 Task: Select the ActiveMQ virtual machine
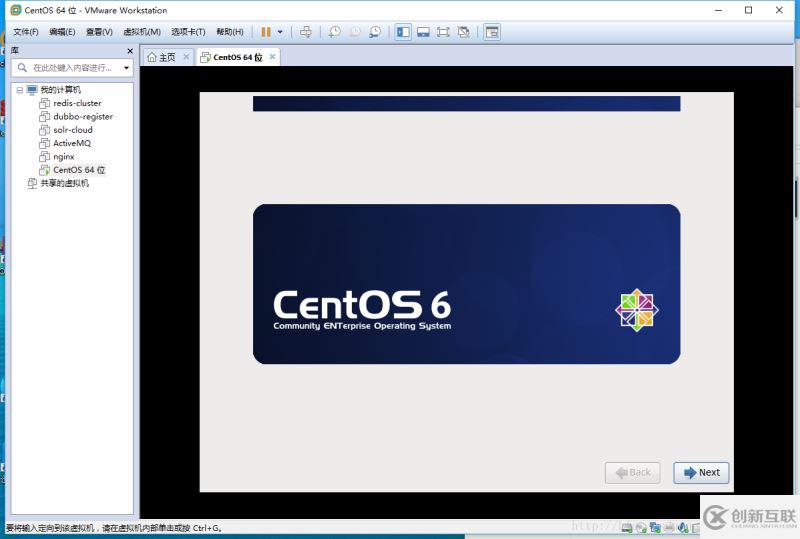(x=71, y=143)
